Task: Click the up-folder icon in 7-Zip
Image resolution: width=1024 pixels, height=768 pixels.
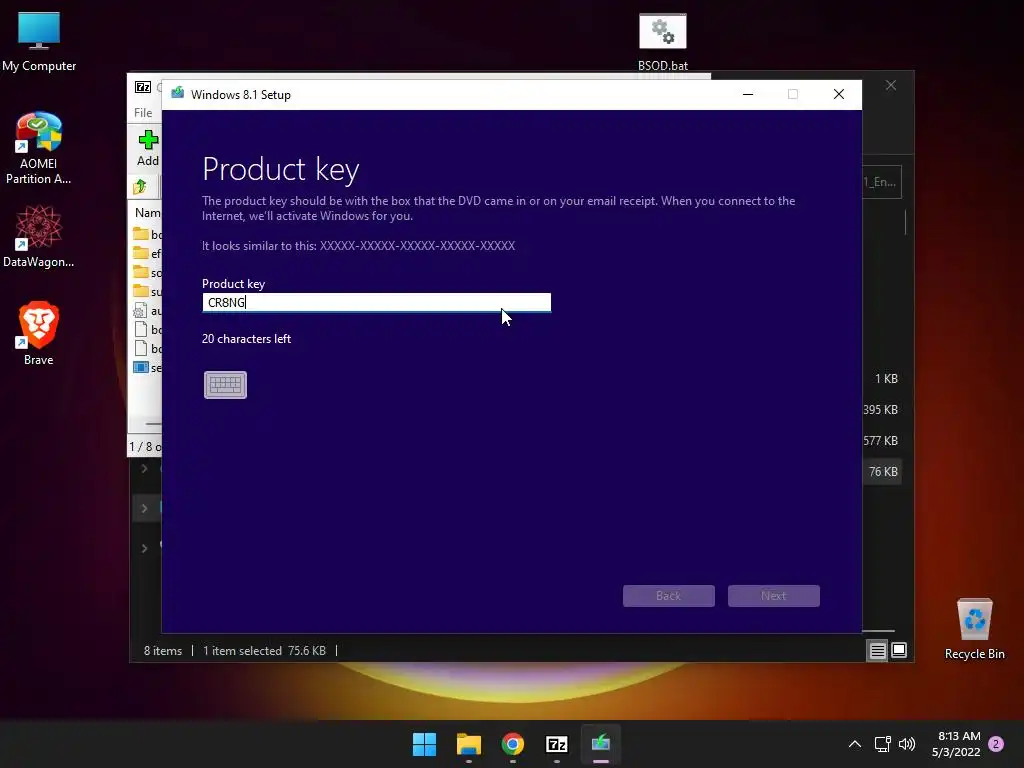Action: tap(140, 187)
